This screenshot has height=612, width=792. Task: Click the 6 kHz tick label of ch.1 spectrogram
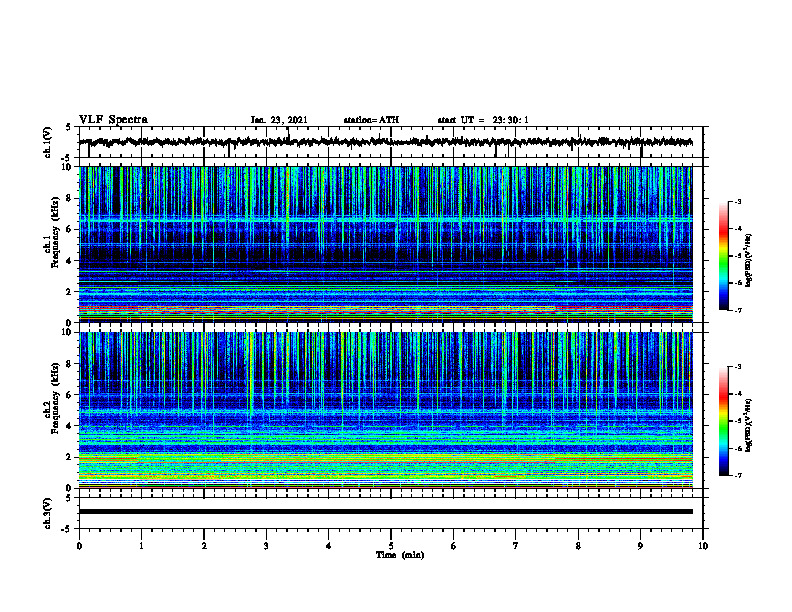pyautogui.click(x=70, y=229)
